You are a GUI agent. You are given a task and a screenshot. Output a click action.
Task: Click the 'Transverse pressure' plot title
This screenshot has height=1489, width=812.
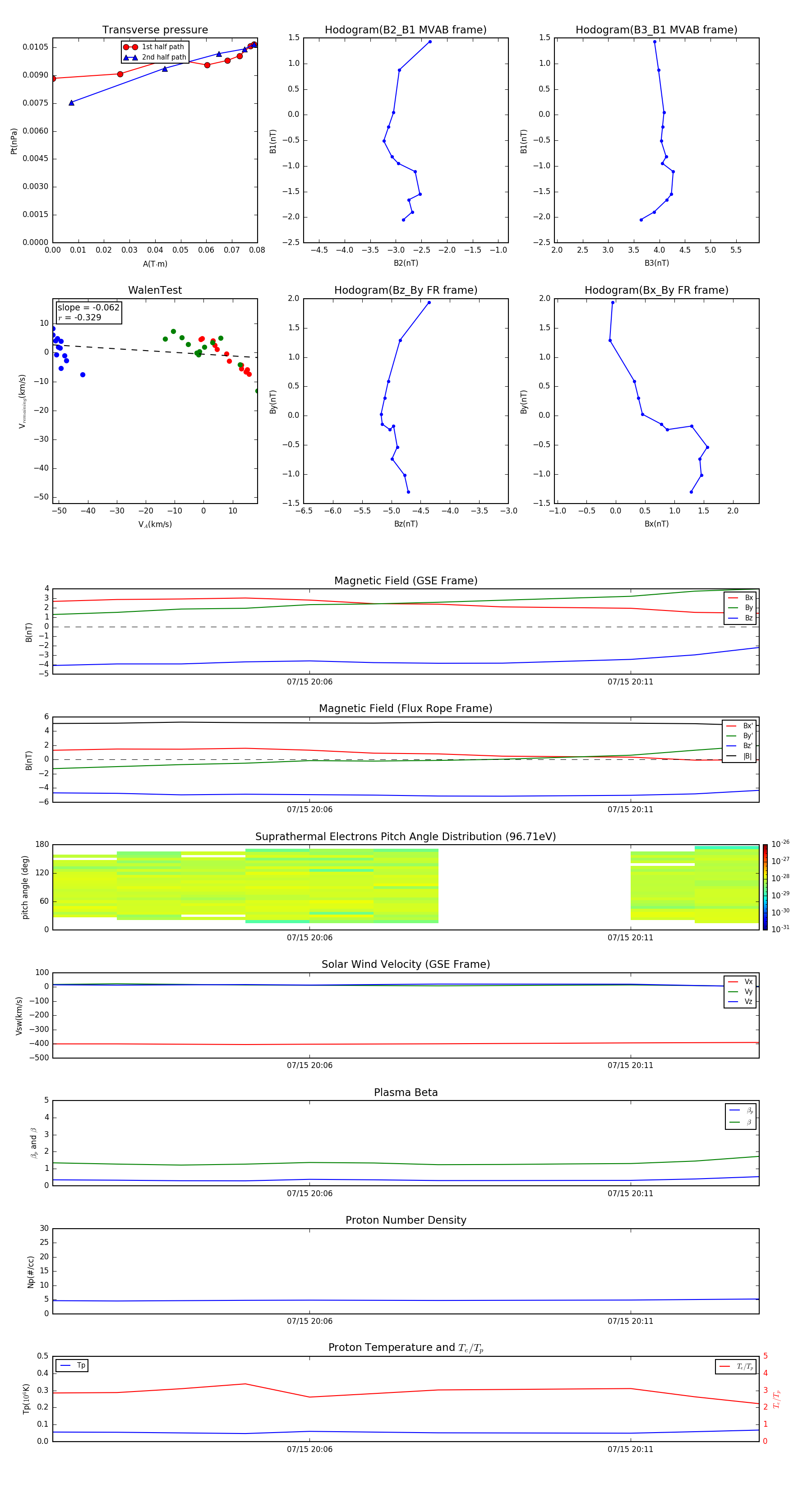click(155, 30)
